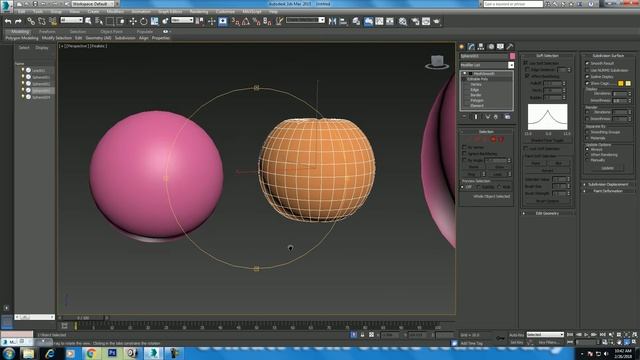Toggle the Isoline Display checkbox
This screenshot has width=640, height=360.
coord(587,77)
